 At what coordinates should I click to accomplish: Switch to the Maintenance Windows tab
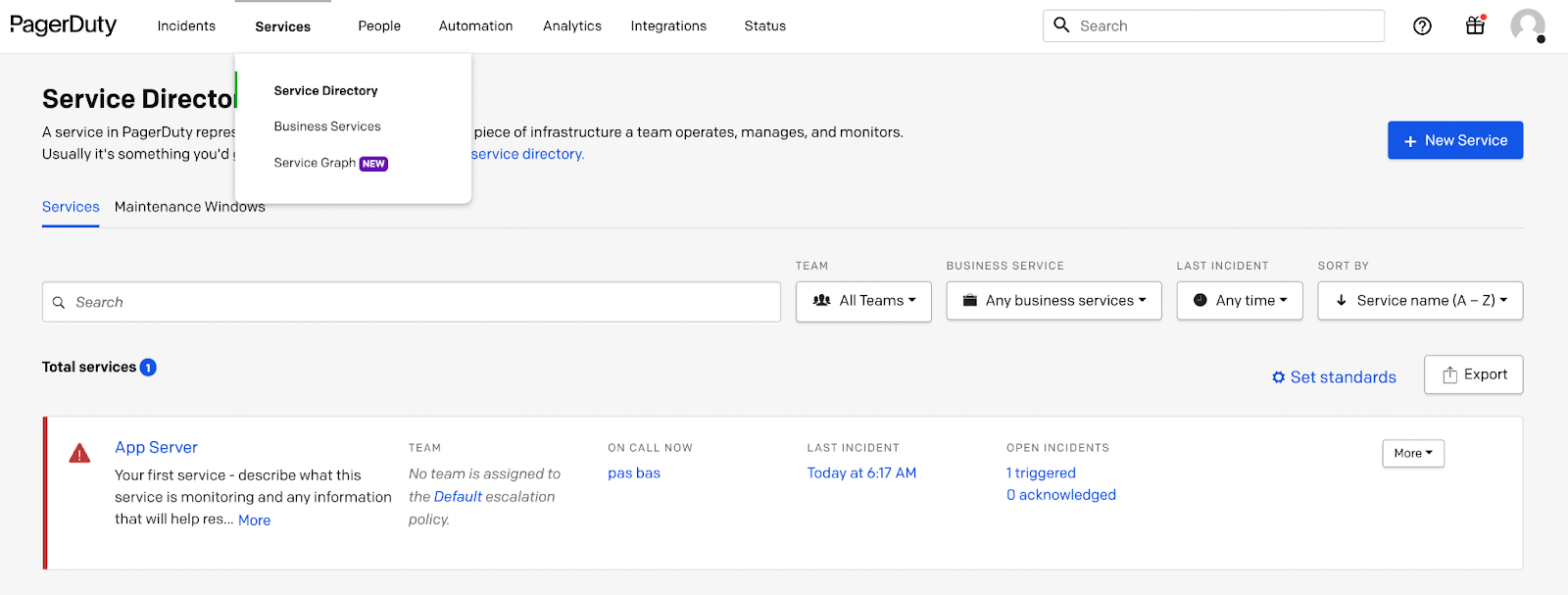point(190,207)
